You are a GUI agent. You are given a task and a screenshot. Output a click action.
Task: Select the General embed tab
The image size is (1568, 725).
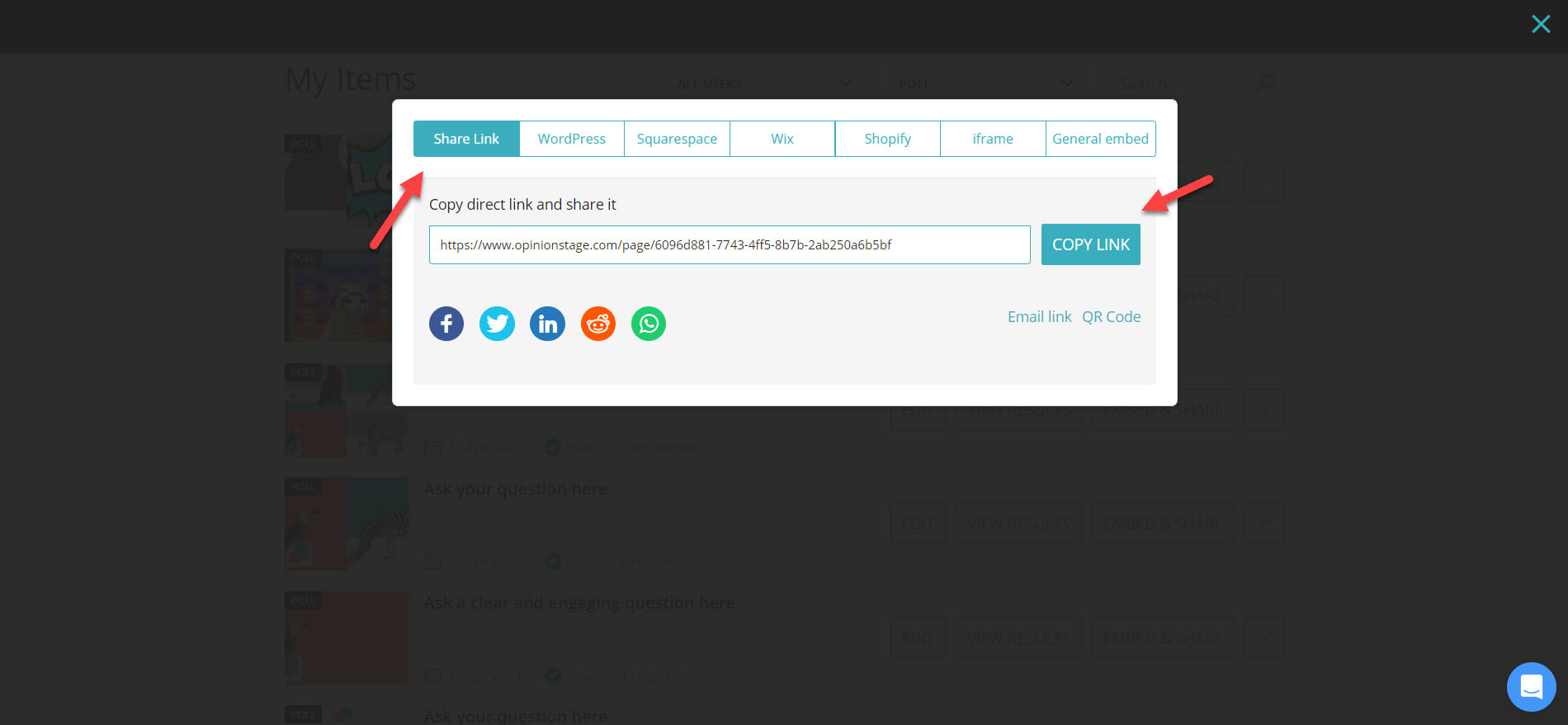click(x=1100, y=139)
